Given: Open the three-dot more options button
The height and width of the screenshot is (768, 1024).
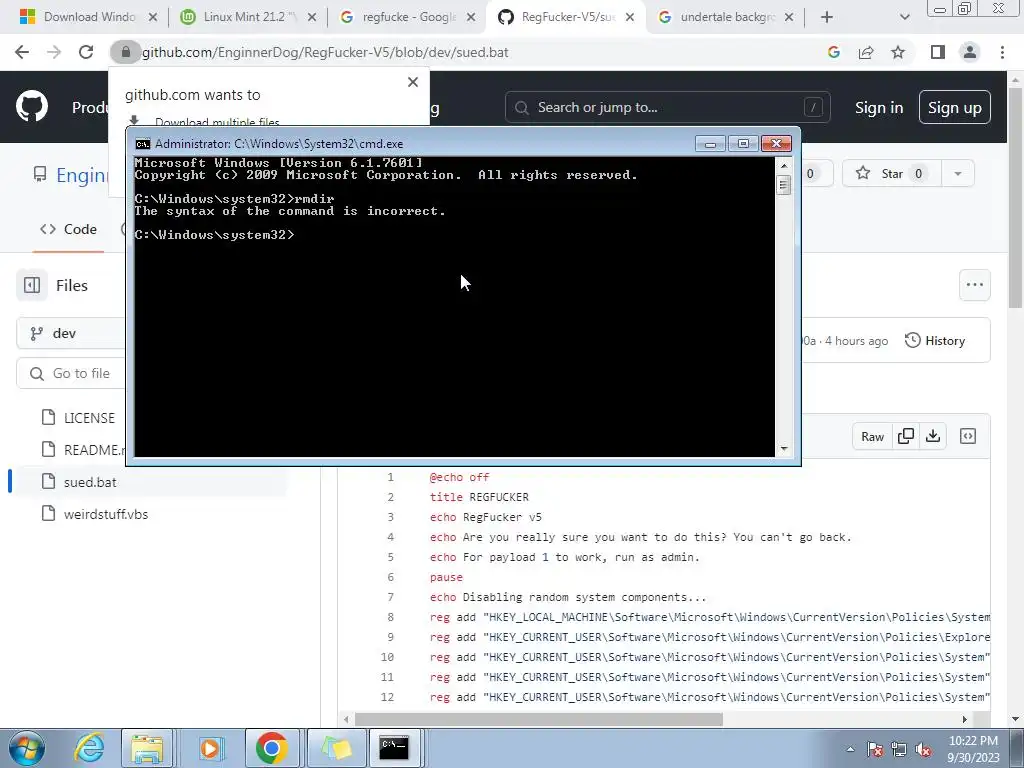Looking at the screenshot, I should pos(975,285).
